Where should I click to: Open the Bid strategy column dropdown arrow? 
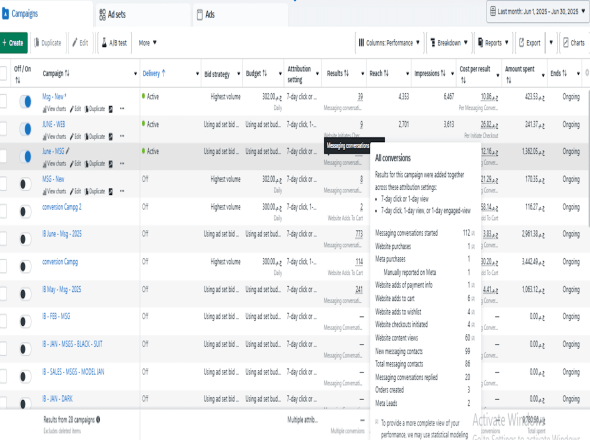239,73
